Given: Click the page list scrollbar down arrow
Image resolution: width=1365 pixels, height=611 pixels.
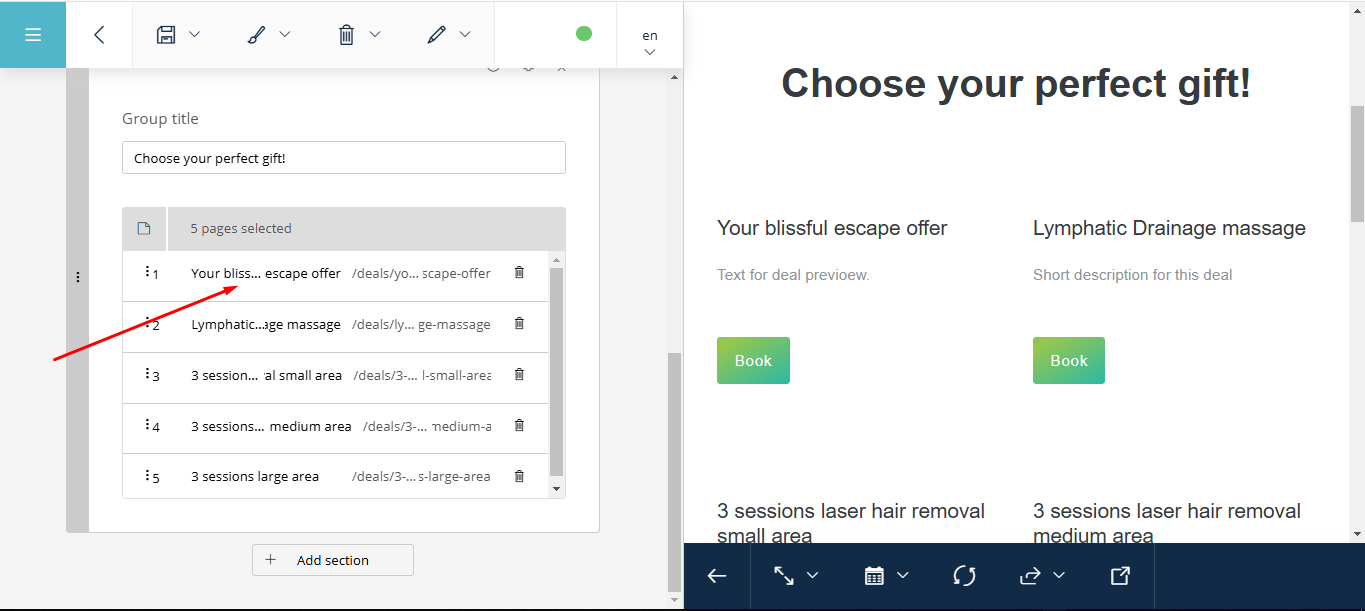Looking at the screenshot, I should pyautogui.click(x=557, y=489).
